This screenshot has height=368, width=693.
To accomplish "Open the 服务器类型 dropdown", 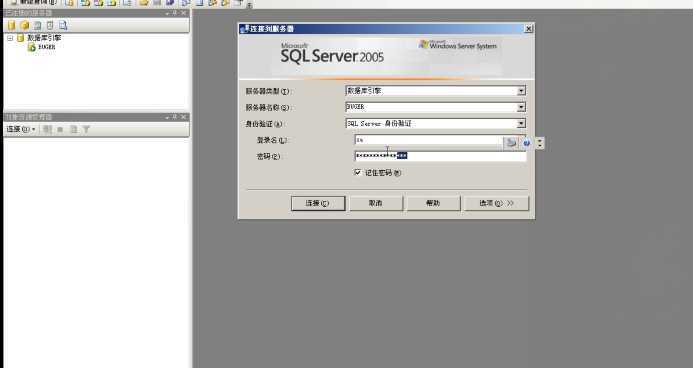I will click(522, 91).
